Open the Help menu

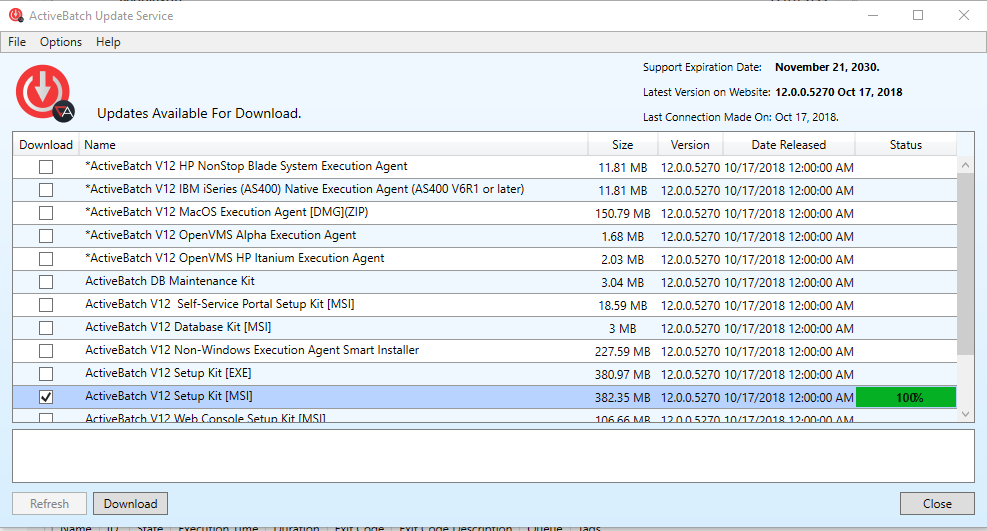tap(108, 42)
